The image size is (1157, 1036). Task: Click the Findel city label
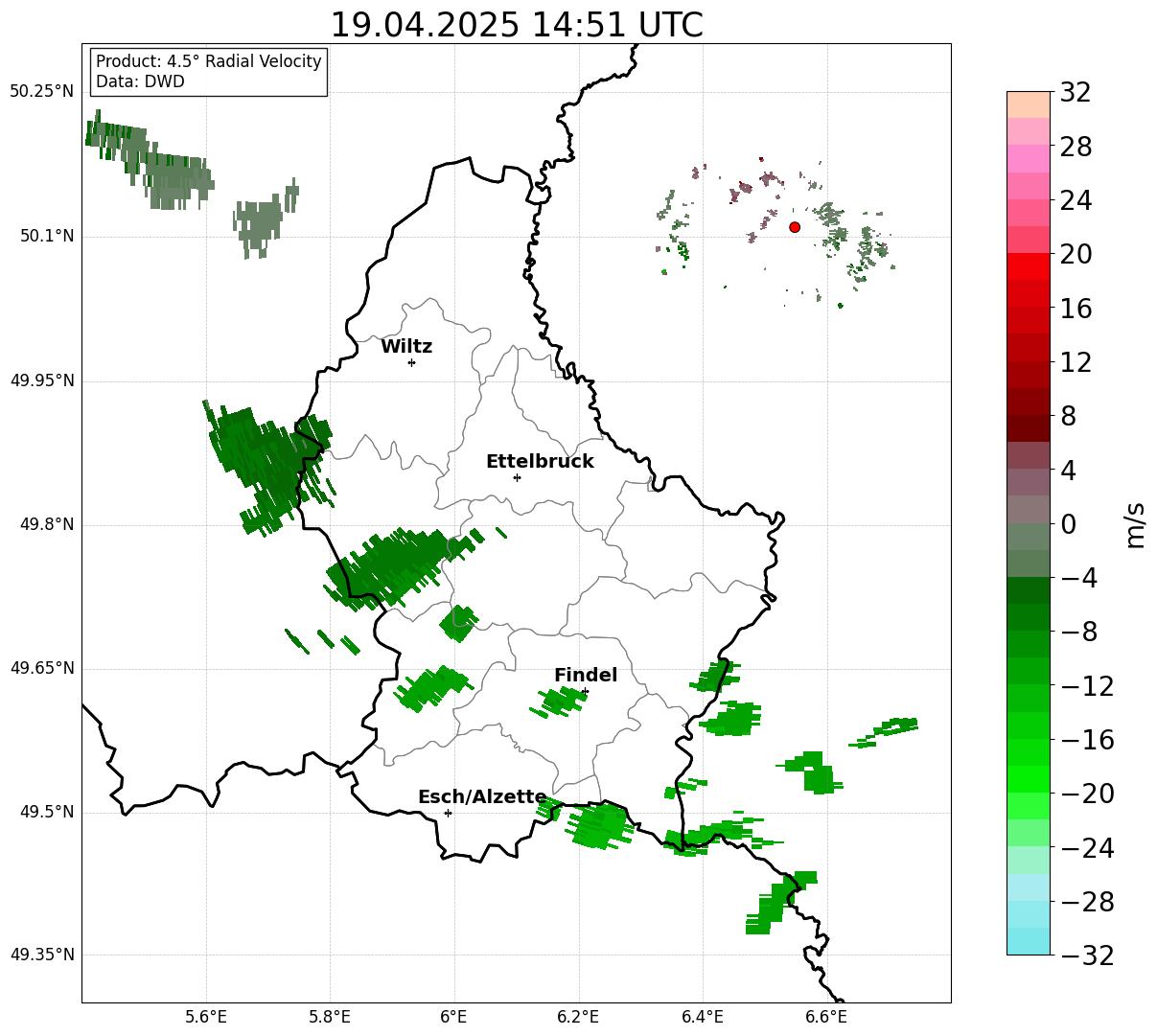(x=586, y=676)
